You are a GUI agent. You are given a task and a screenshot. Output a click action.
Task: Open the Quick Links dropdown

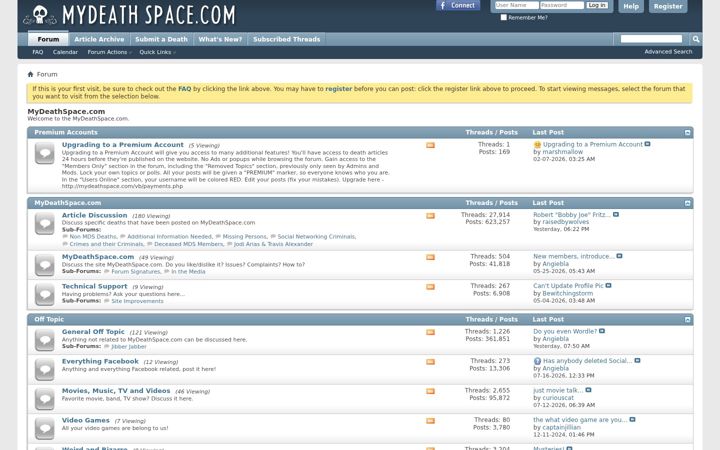click(157, 52)
